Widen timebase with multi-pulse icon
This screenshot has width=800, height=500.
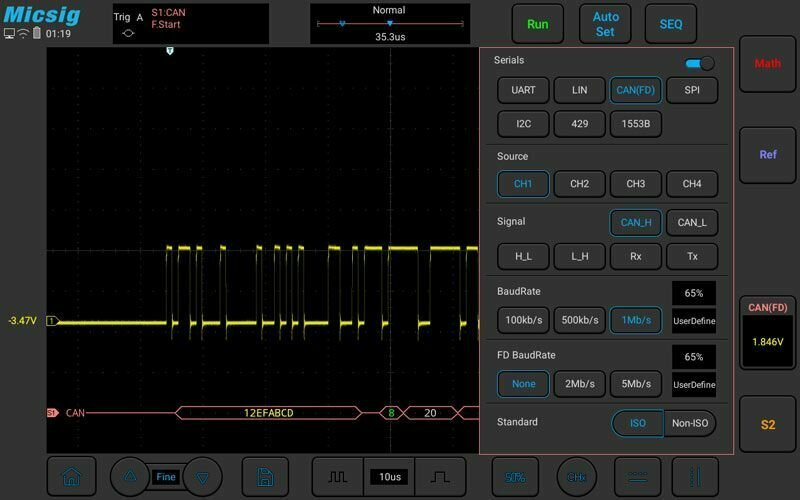pyautogui.click(x=338, y=477)
